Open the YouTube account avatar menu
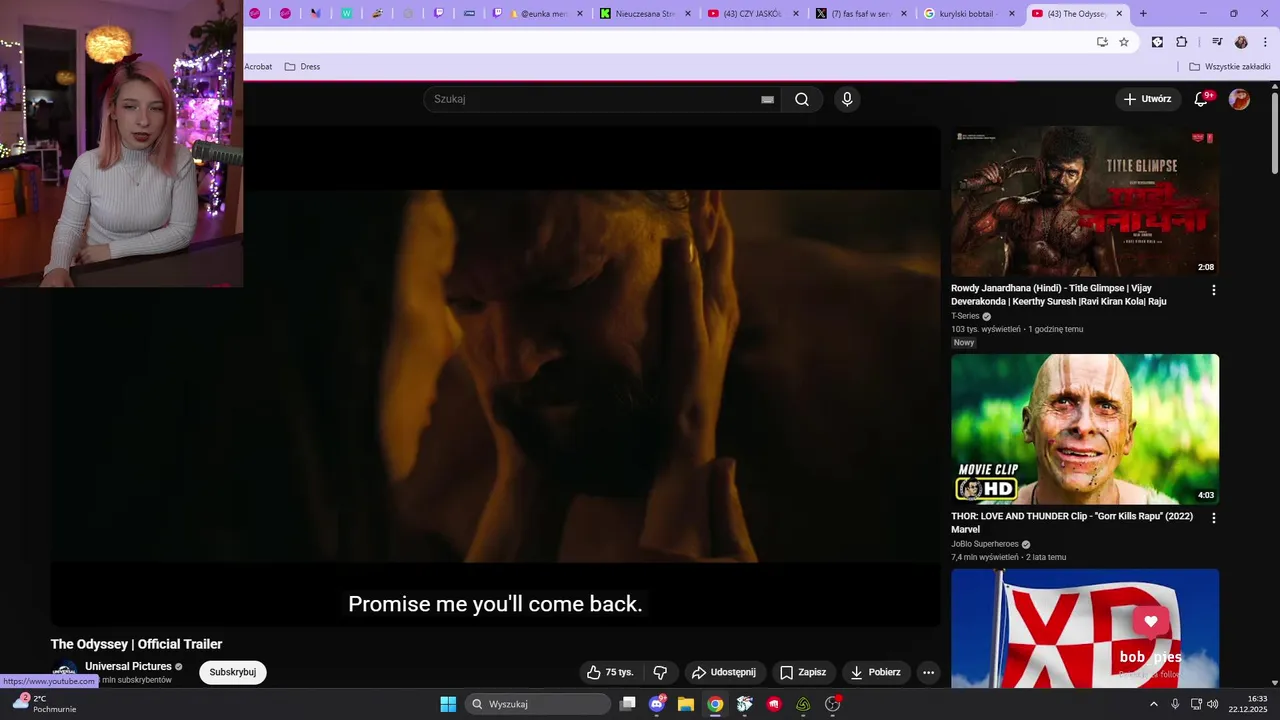This screenshot has width=1280, height=720. point(1239,99)
